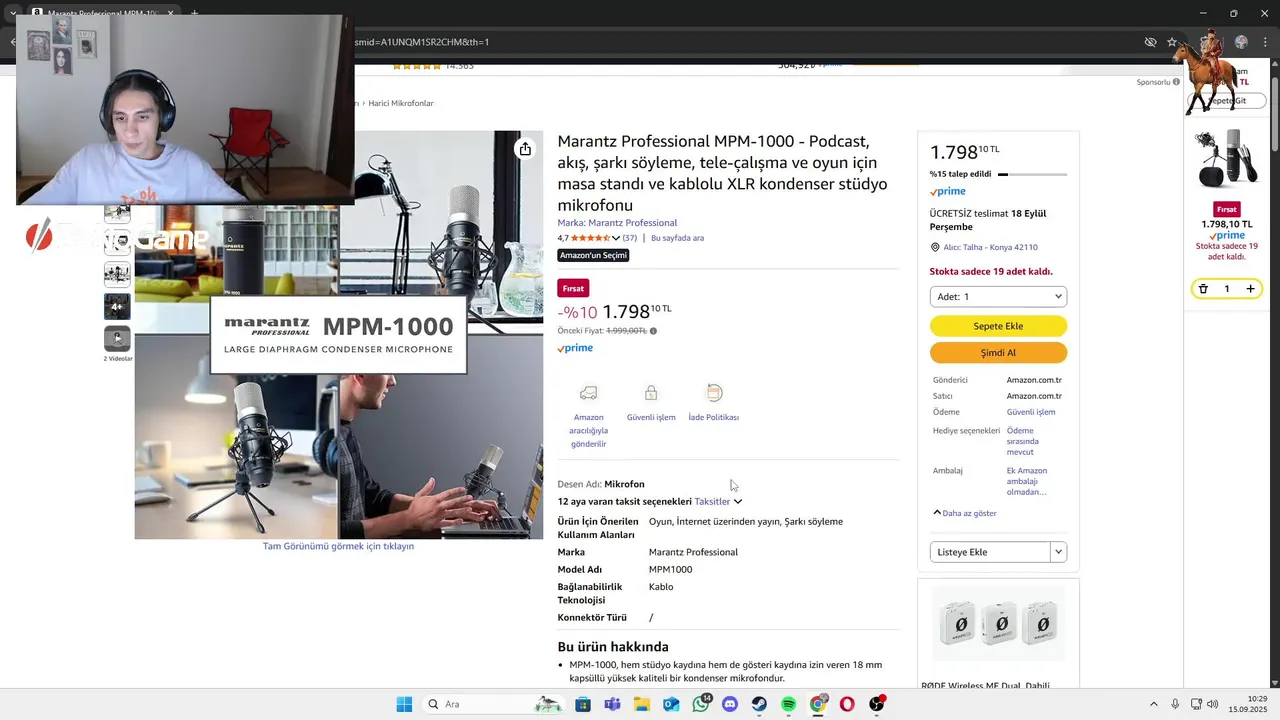Increase cart quantity with the plus icon

coord(1250,289)
